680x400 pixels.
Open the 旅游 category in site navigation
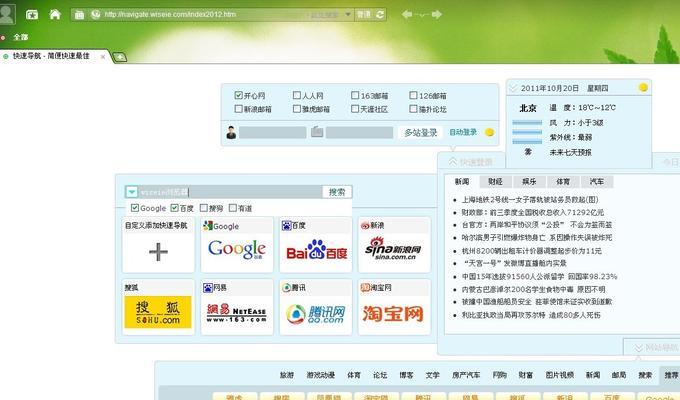pos(287,375)
